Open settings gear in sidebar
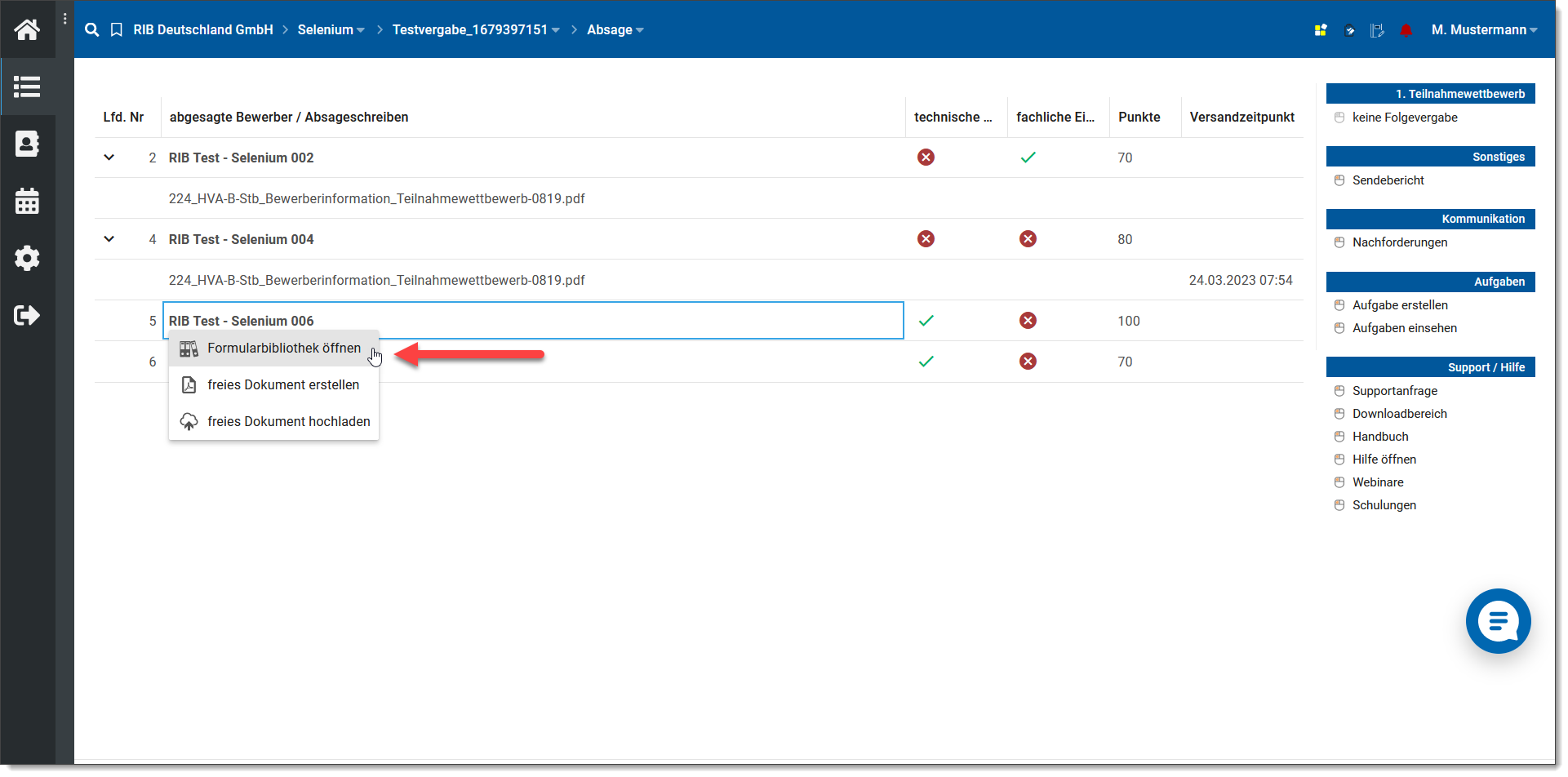1568x777 pixels. 27,258
